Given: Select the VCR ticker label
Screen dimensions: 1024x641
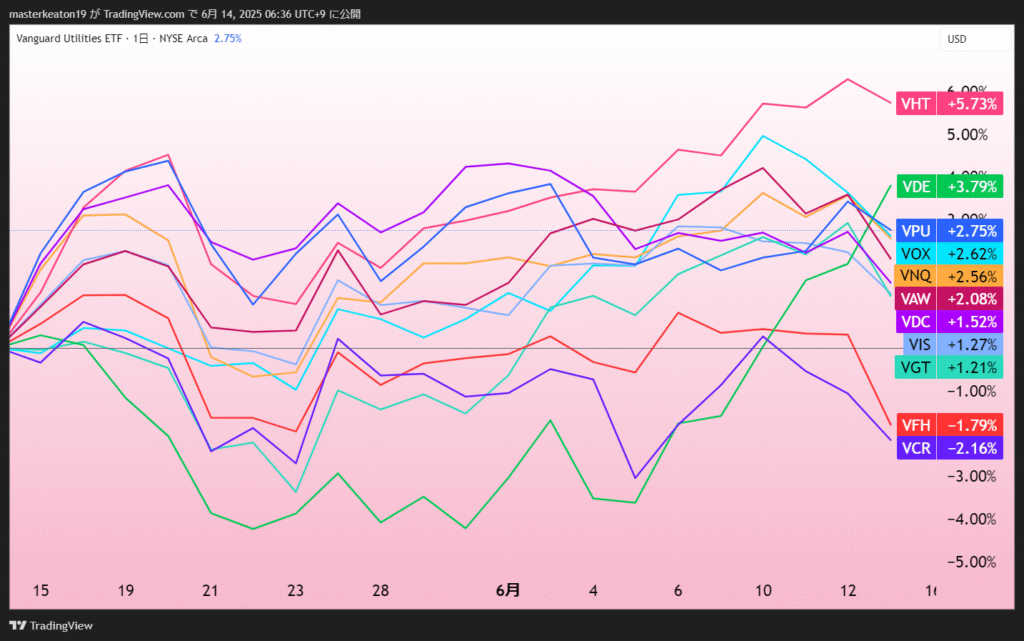Looking at the screenshot, I should [x=916, y=448].
